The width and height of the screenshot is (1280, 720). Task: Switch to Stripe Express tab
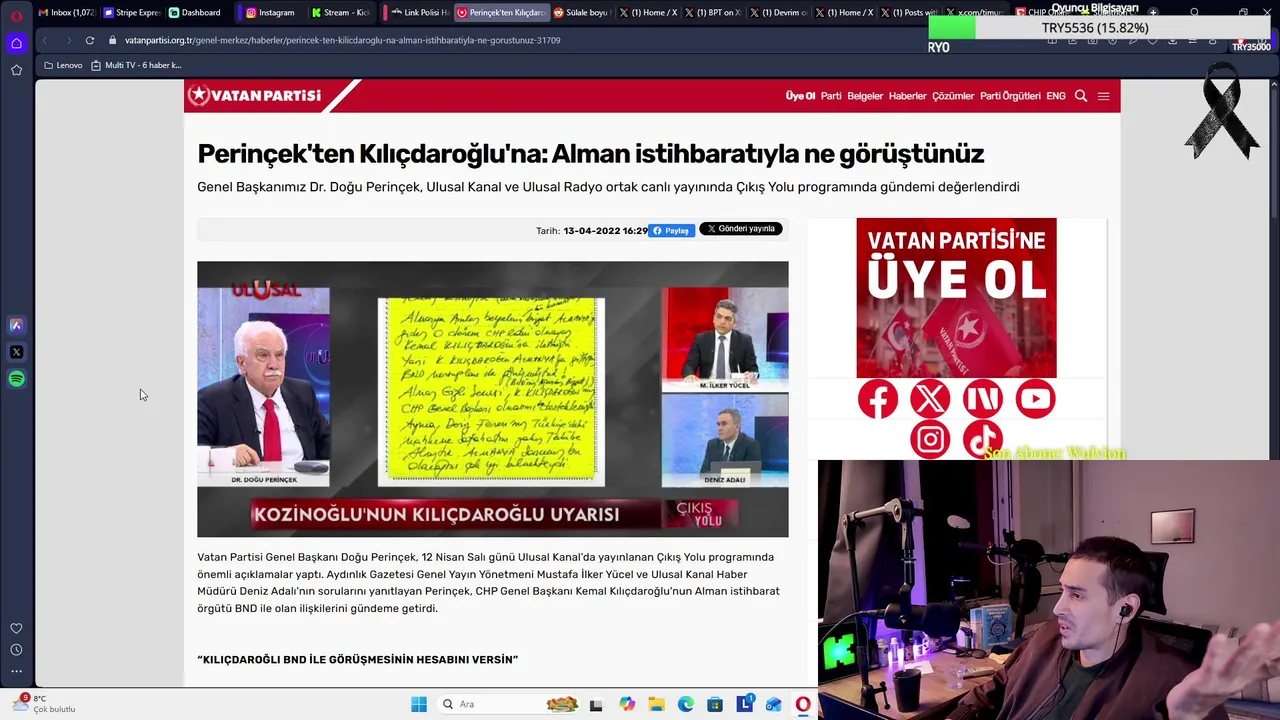click(132, 12)
